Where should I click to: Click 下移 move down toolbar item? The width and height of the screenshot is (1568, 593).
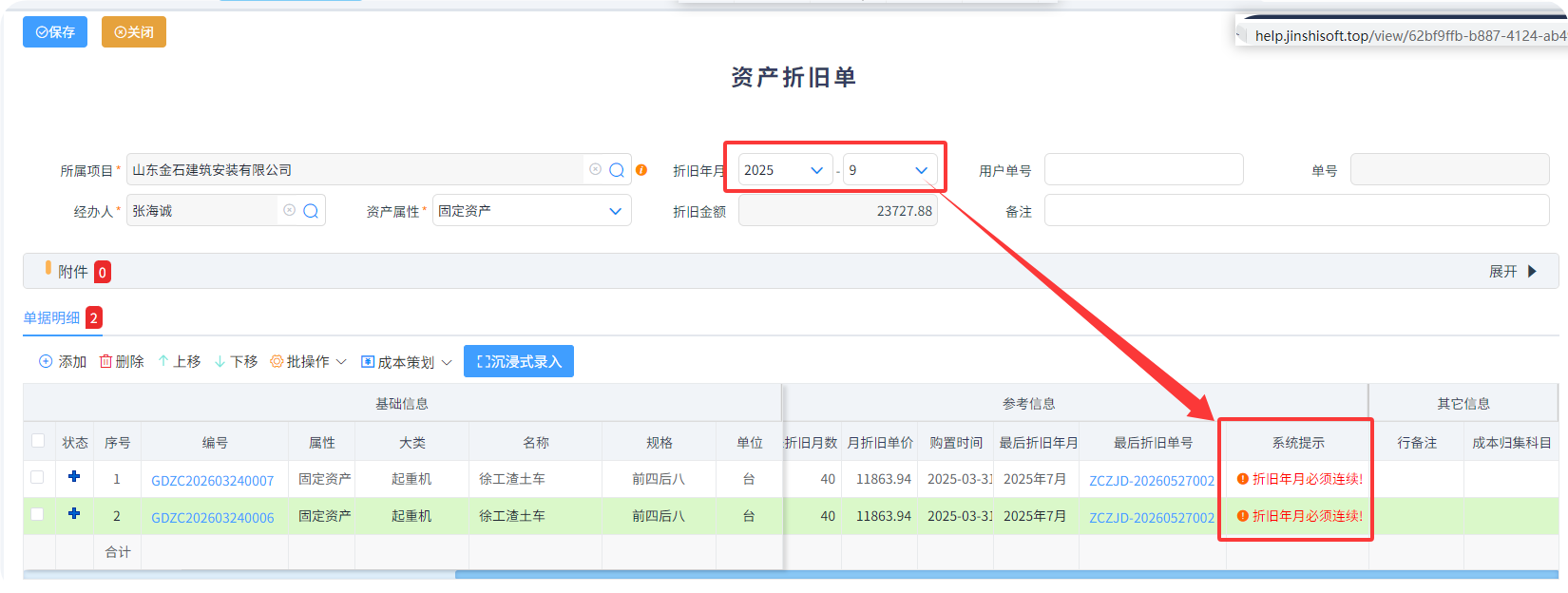pyautogui.click(x=237, y=361)
